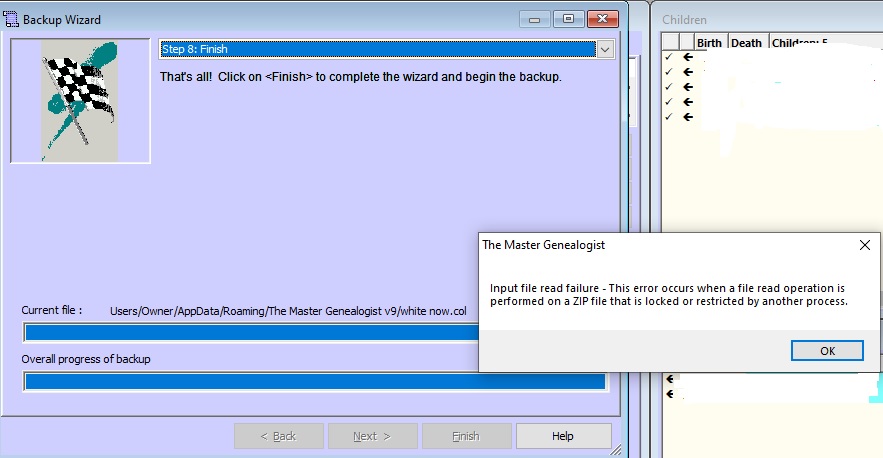Click the error message text in dialog
This screenshot has width=883, height=458.
[x=668, y=295]
